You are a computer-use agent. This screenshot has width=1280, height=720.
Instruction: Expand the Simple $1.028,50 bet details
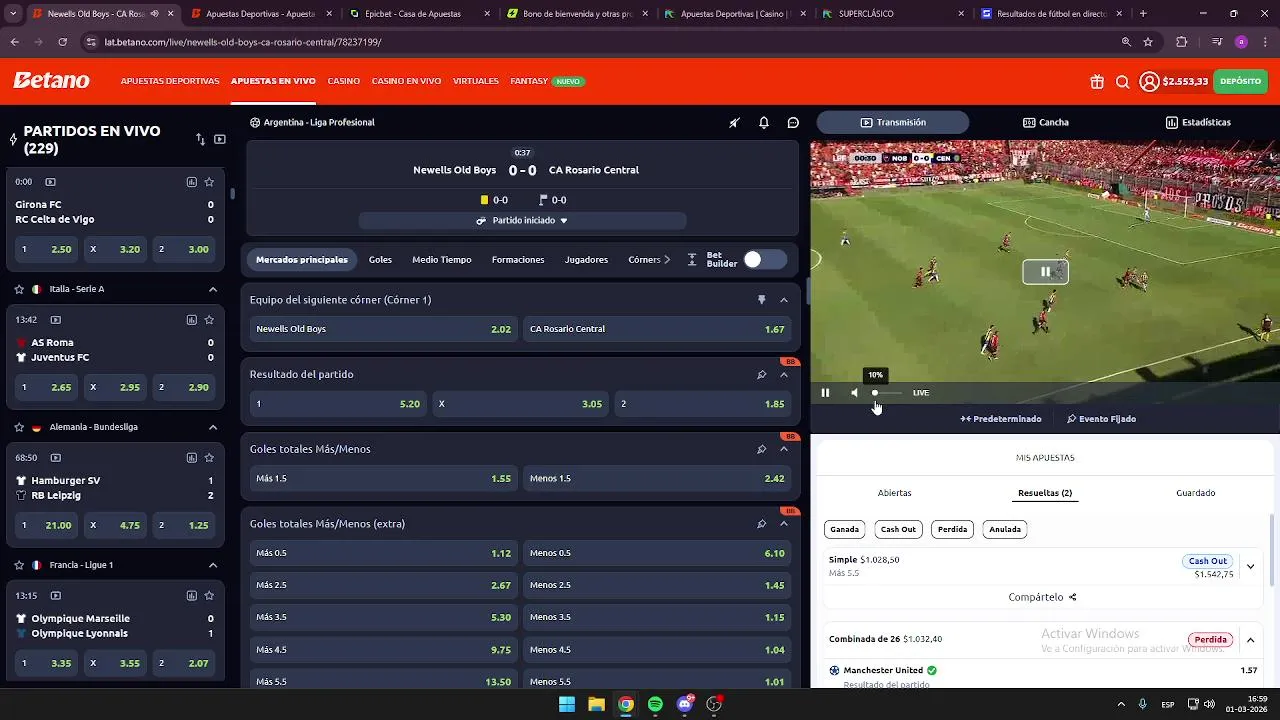(1250, 566)
